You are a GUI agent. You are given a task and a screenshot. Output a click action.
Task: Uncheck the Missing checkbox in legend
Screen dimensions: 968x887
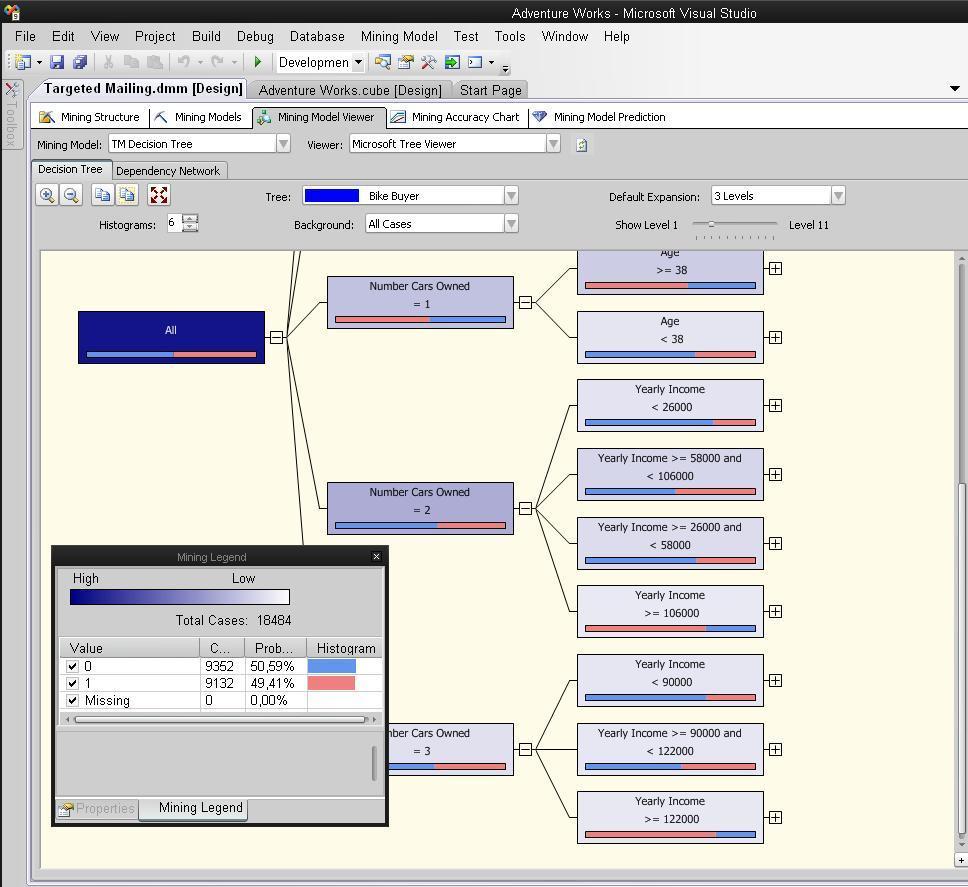(73, 701)
